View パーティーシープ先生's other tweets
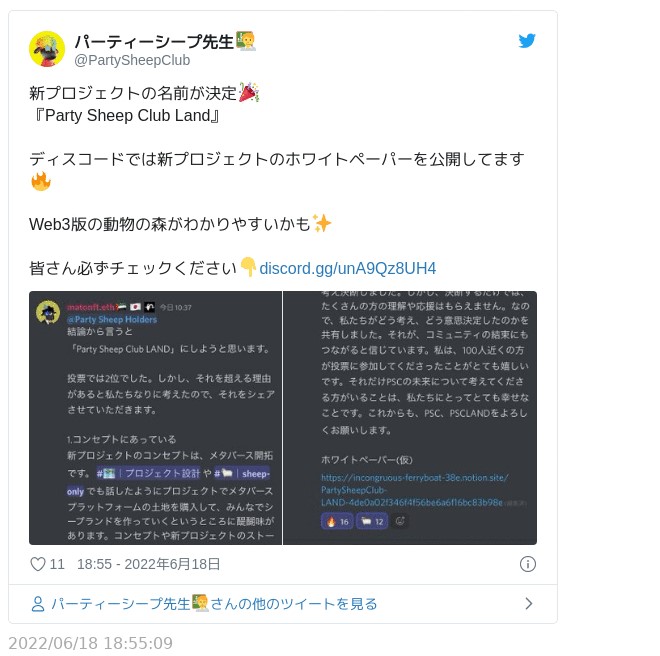The height and width of the screenshot is (656, 660). pyautogui.click(x=214, y=604)
